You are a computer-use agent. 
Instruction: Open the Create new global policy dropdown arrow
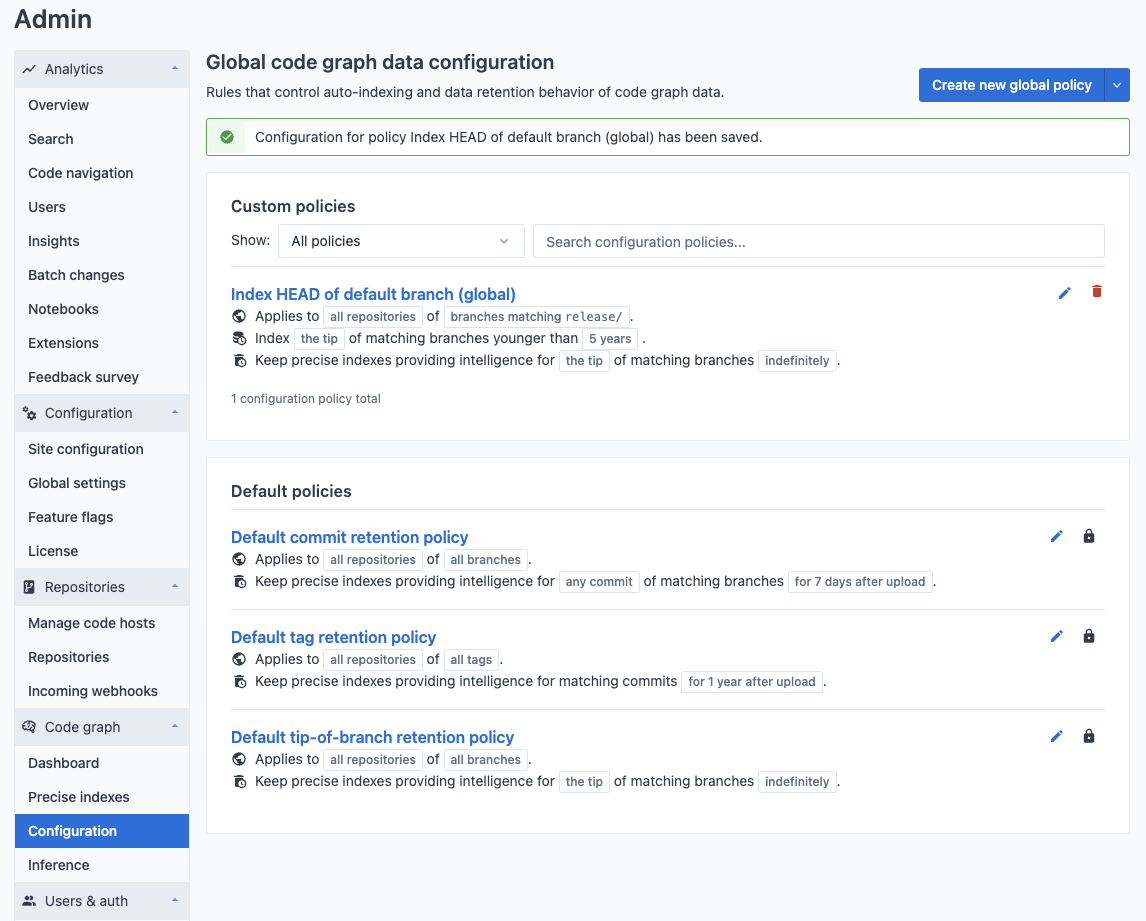coord(1117,85)
